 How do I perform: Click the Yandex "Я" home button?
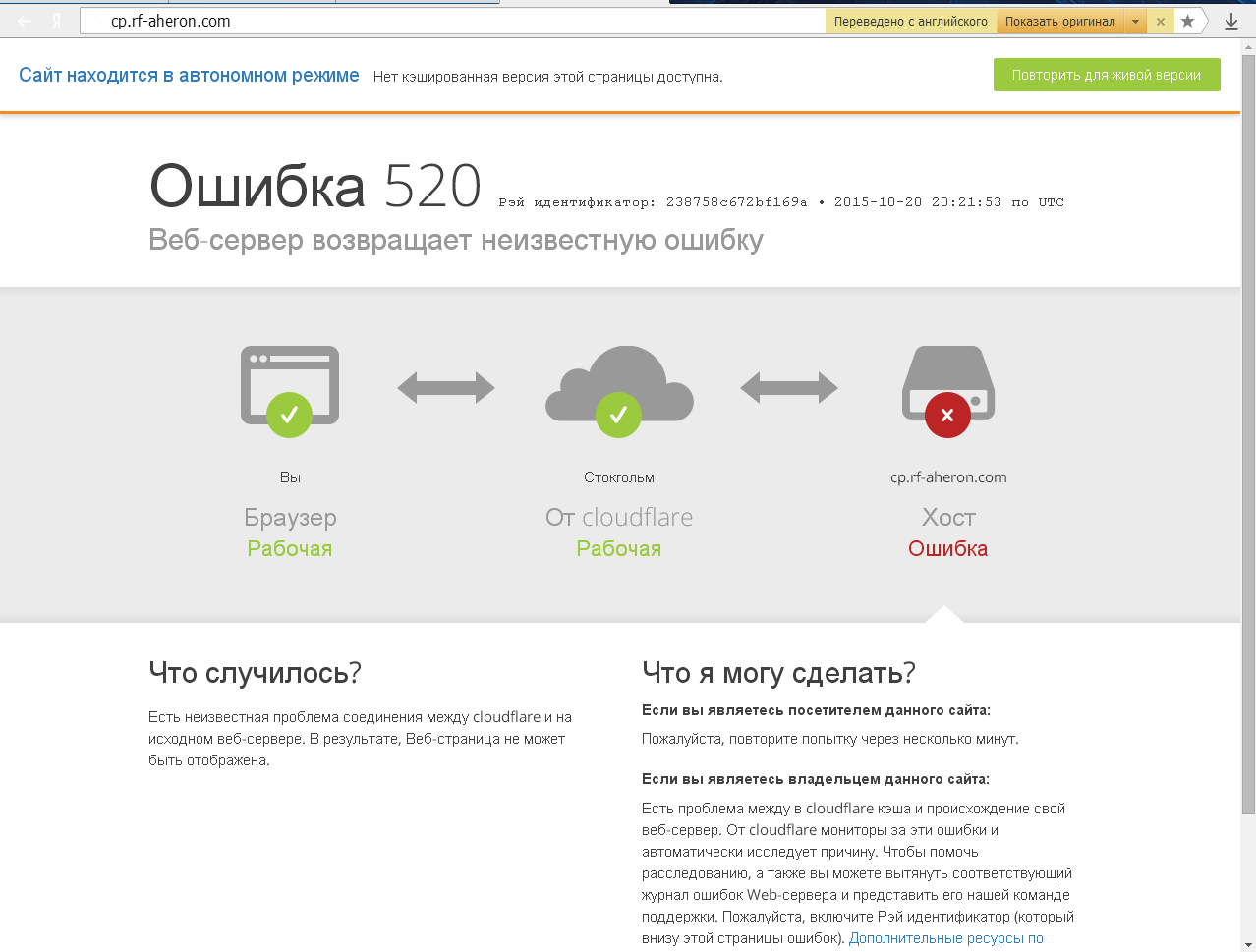(56, 21)
